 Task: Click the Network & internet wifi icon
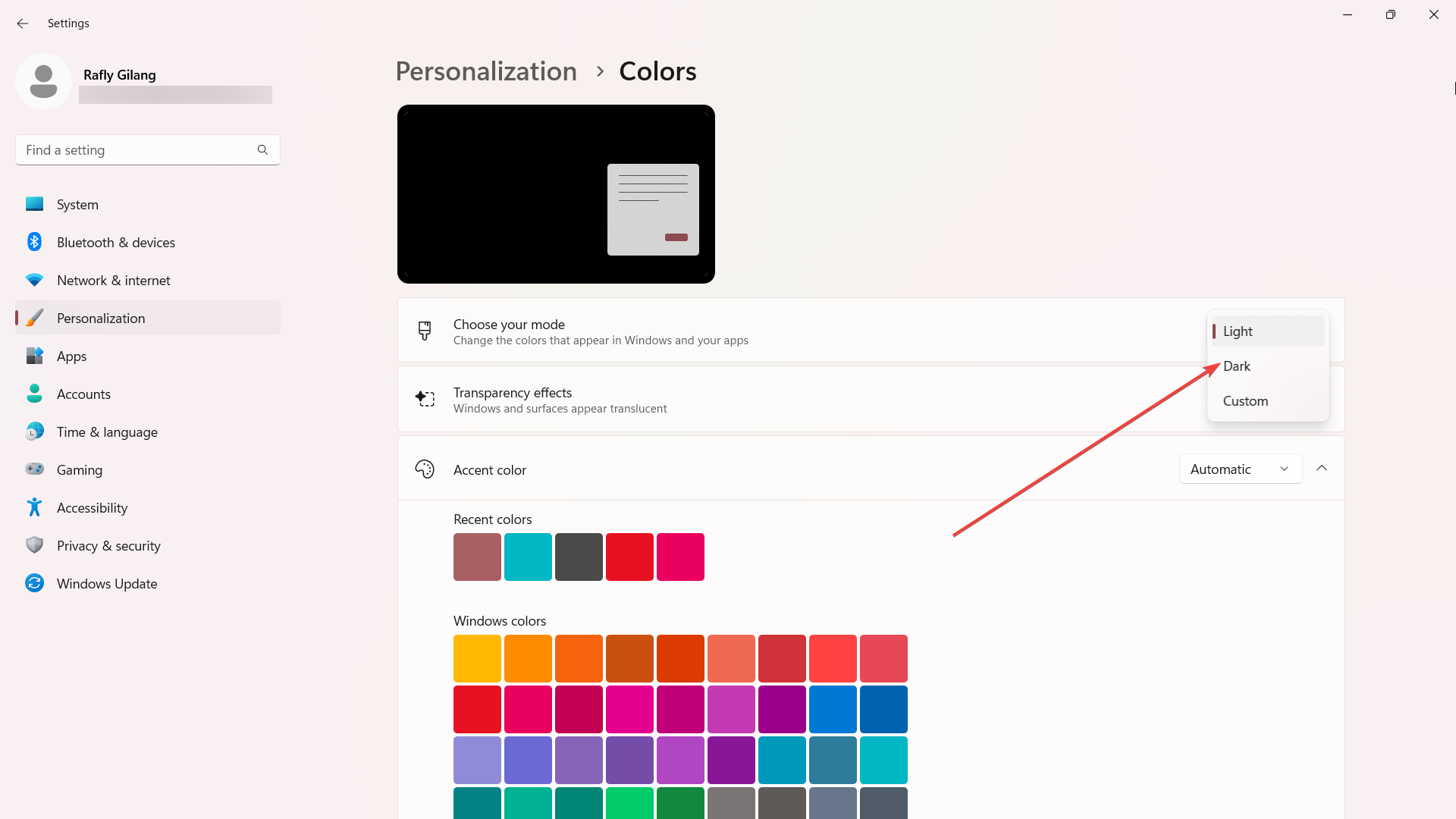[34, 280]
